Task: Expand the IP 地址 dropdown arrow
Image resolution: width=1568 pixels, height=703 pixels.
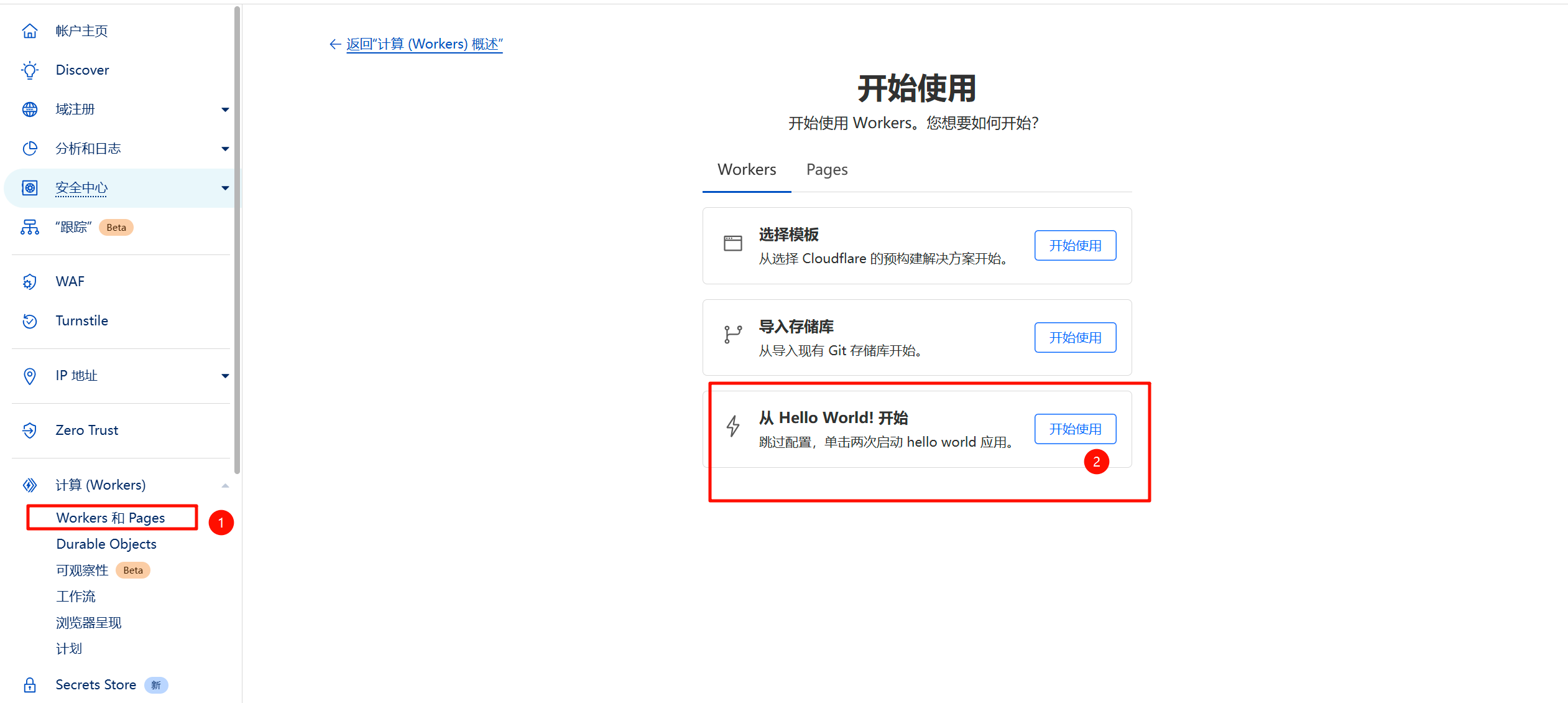Action: [225, 376]
